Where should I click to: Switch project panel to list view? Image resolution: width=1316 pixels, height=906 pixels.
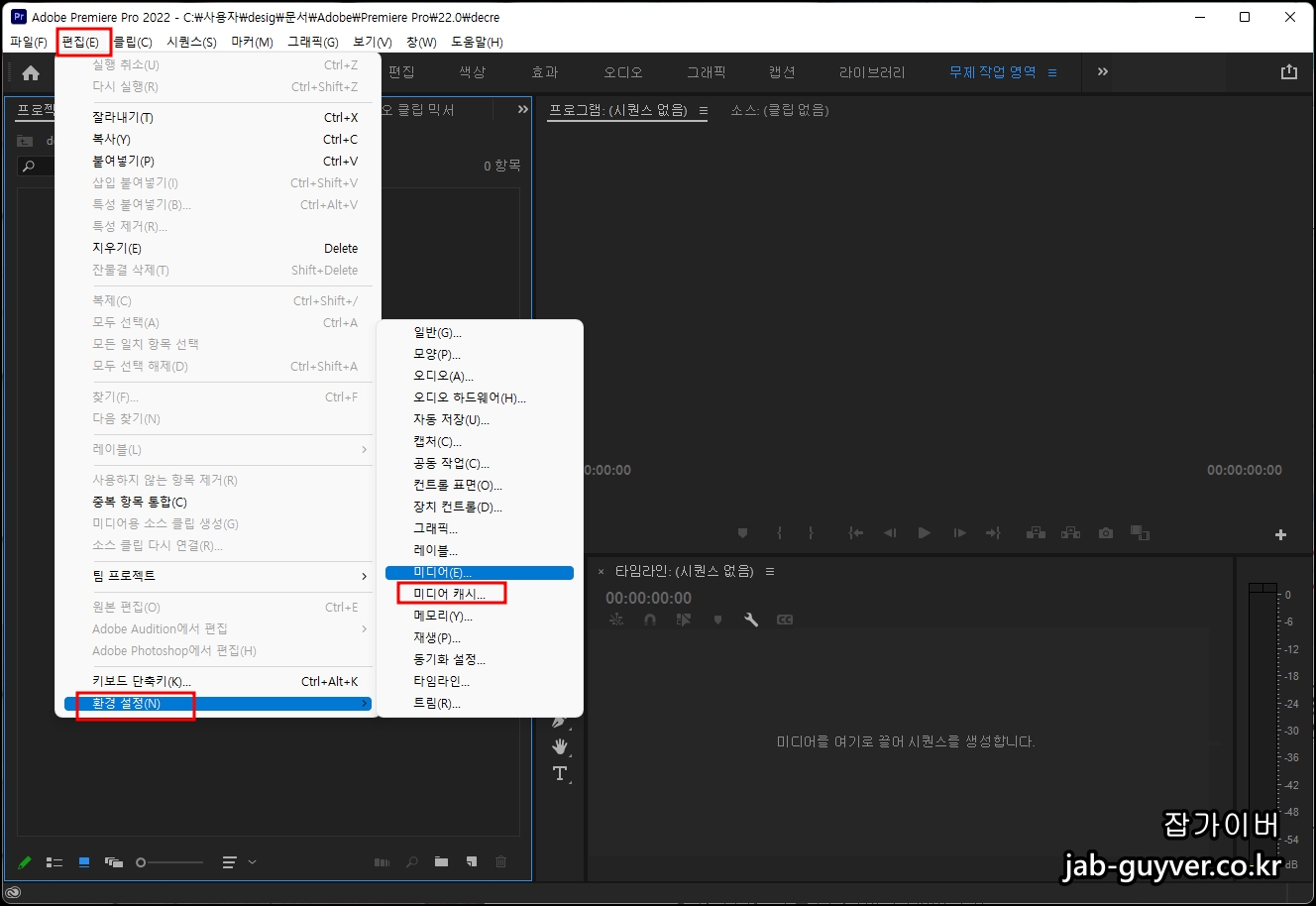coord(55,862)
